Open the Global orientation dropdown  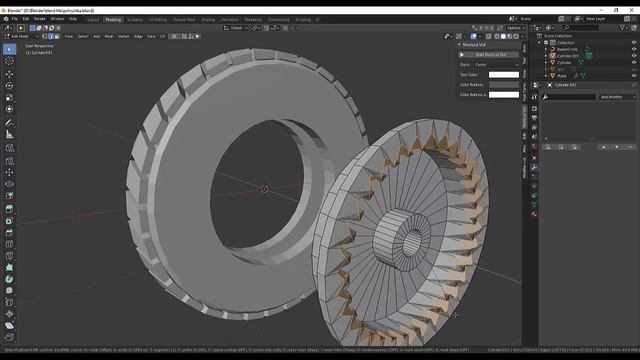point(236,28)
